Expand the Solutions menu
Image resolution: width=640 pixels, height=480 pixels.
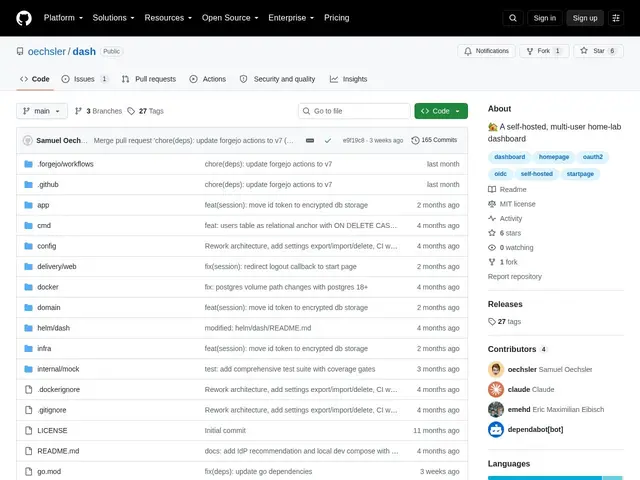click(113, 18)
